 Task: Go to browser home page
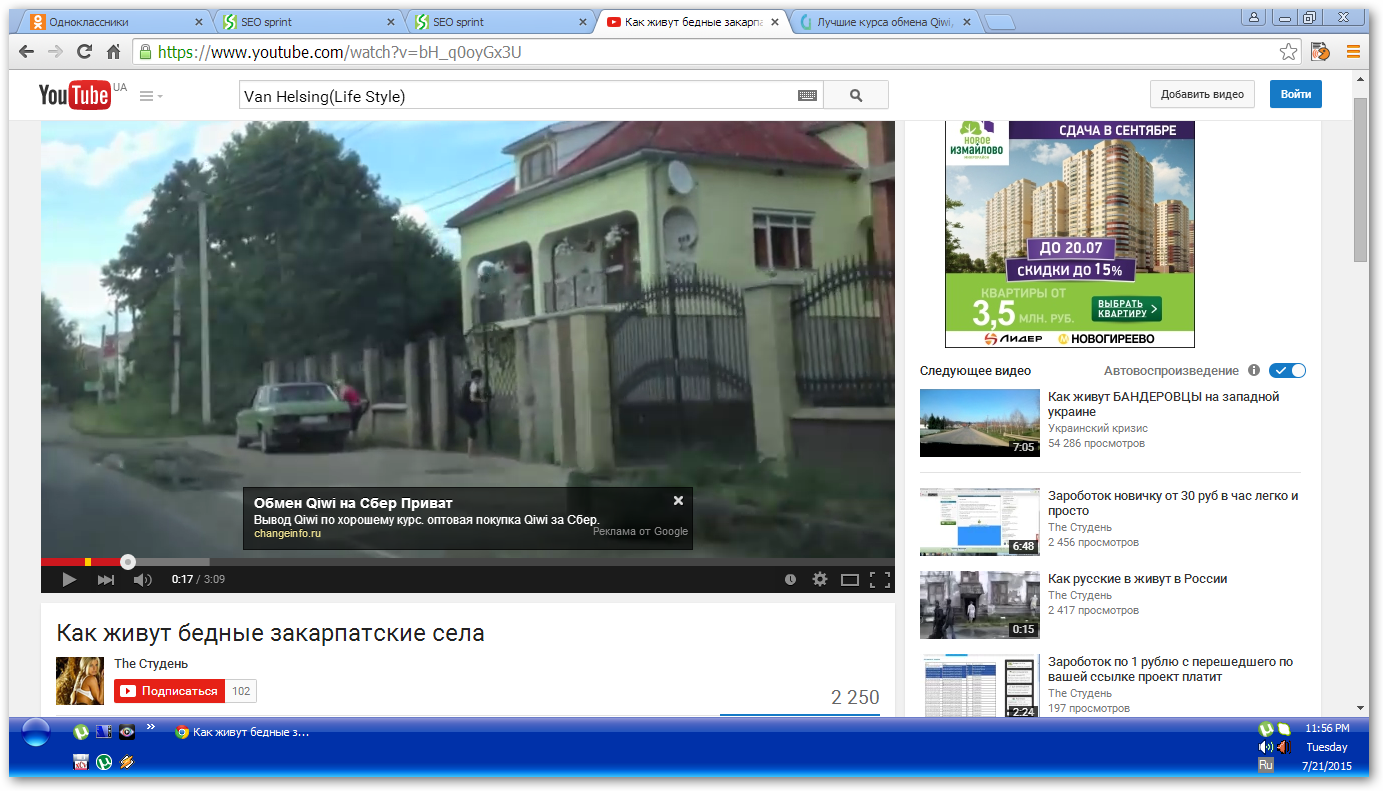(114, 52)
